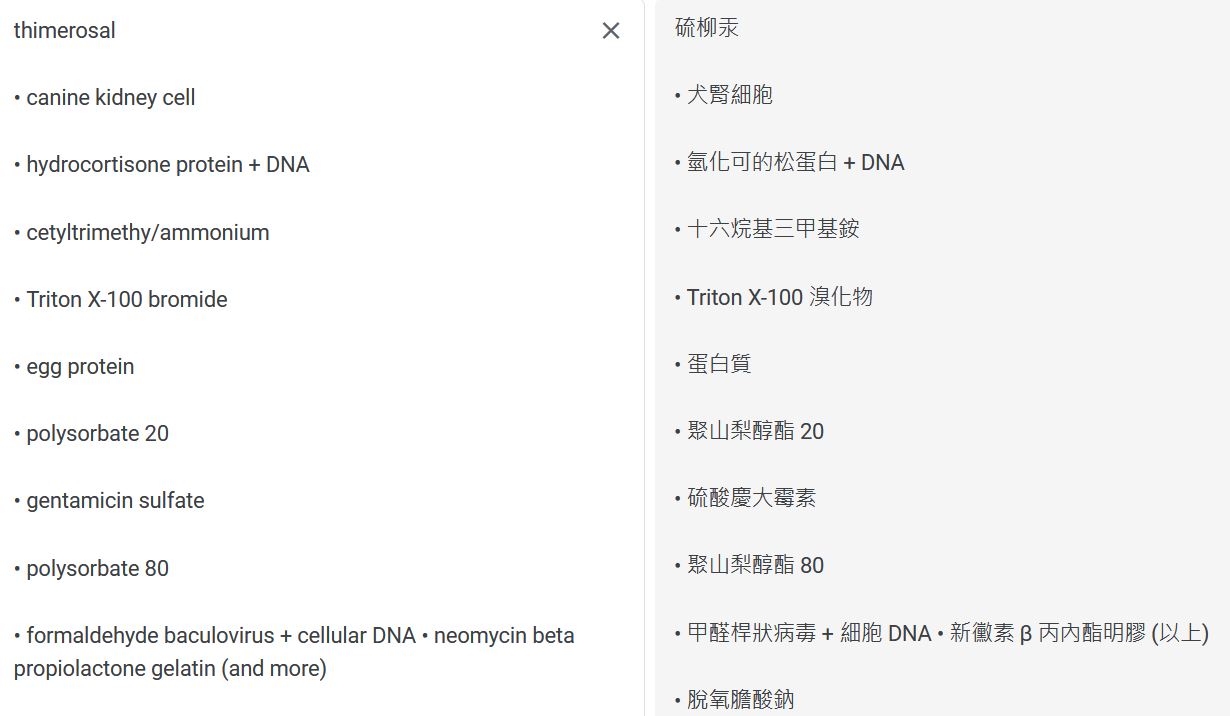Click the translated text '硫柳汞'
1230x716 pixels.
click(707, 28)
